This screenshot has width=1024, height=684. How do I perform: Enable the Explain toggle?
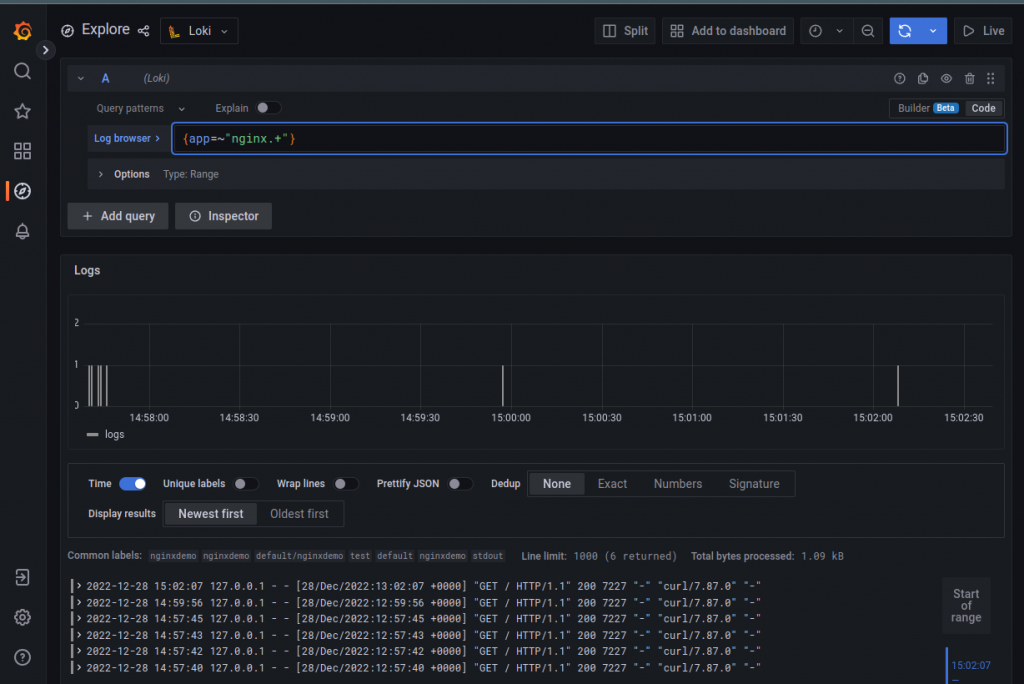pyautogui.click(x=262, y=108)
